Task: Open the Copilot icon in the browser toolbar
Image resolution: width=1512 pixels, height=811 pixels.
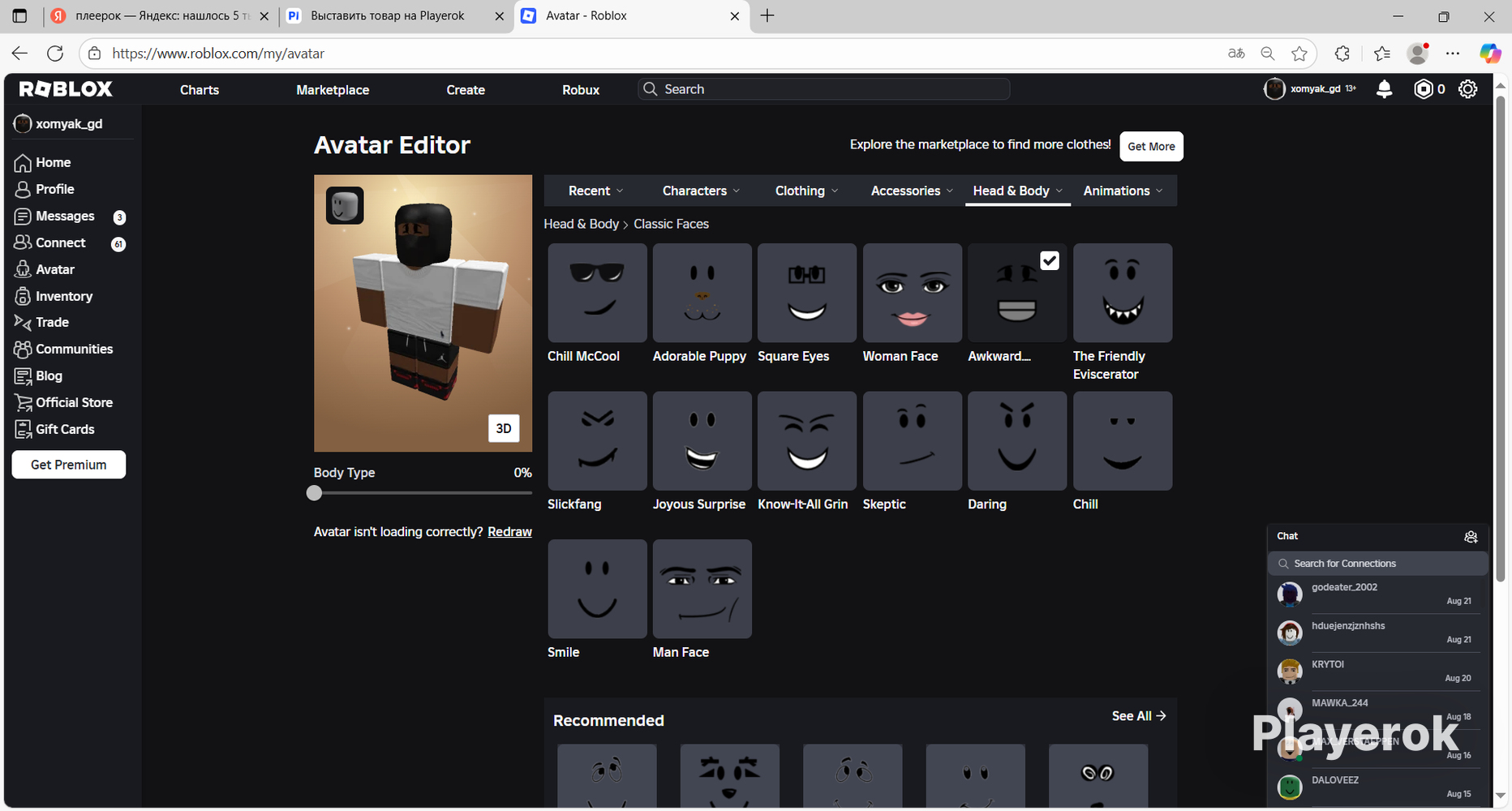Action: (x=1490, y=54)
